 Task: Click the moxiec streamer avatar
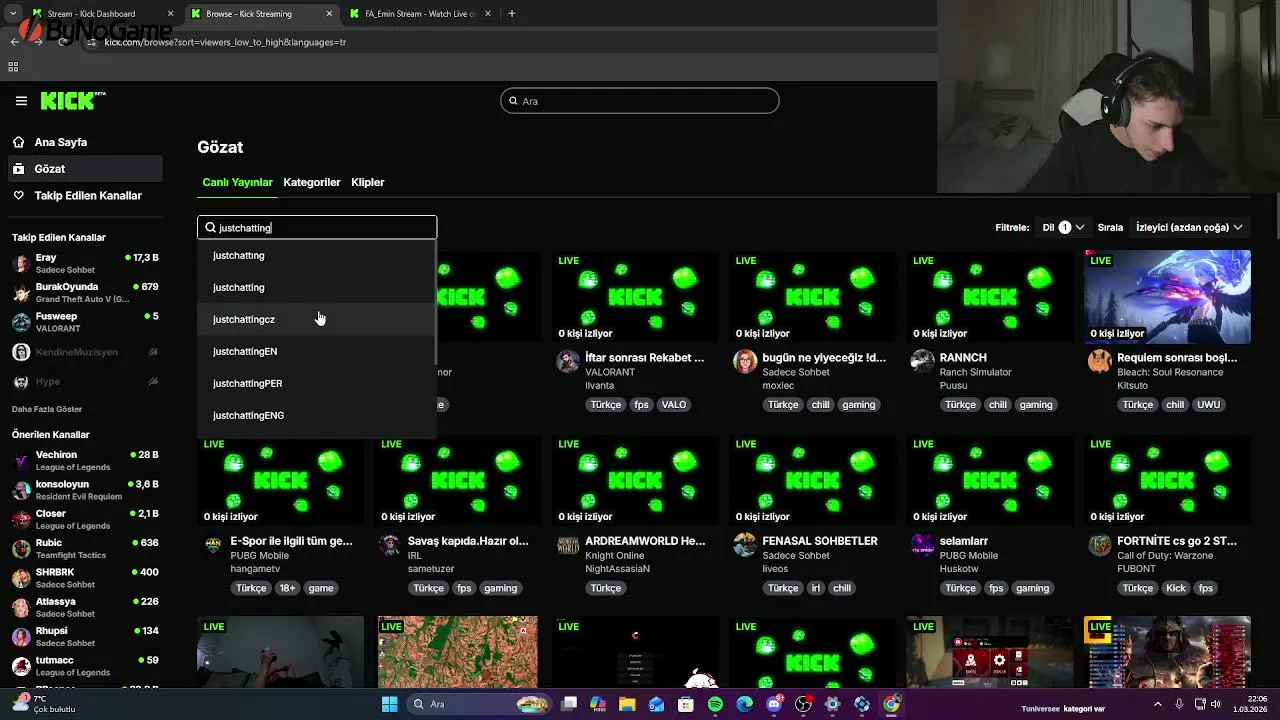[x=745, y=362]
